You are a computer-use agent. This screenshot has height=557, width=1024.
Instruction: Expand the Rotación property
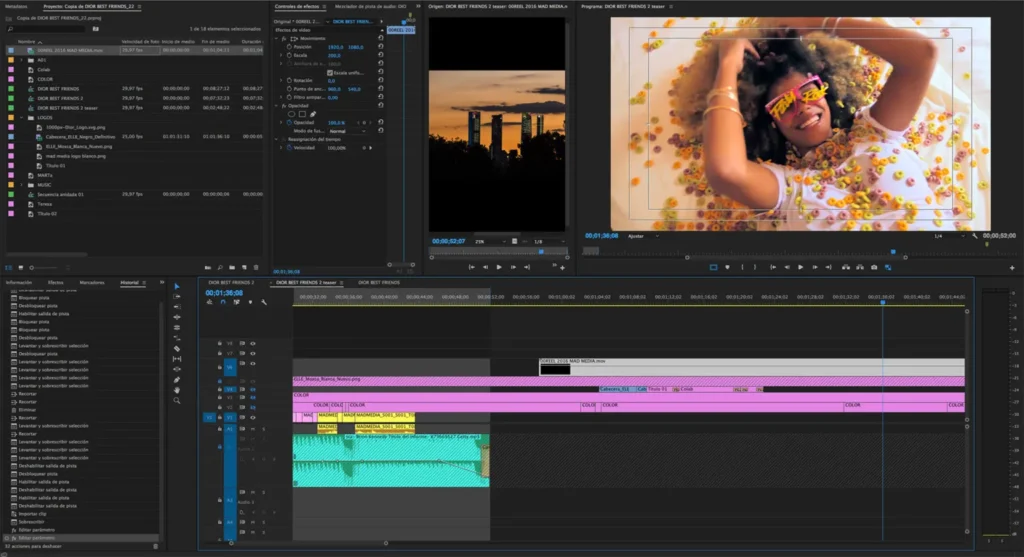click(281, 80)
